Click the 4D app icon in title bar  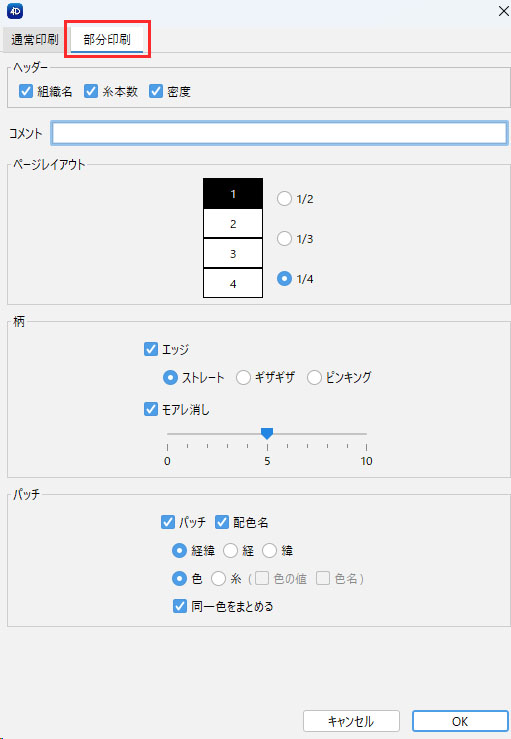15,11
